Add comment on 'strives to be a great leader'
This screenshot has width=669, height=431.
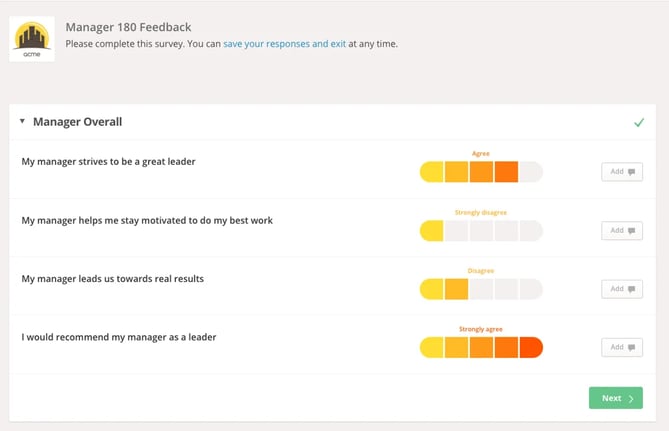coord(621,172)
